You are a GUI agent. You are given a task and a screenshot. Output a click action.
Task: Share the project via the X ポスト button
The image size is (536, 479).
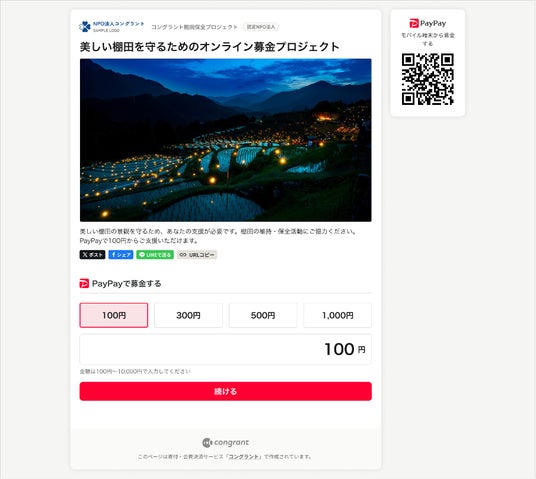point(92,255)
